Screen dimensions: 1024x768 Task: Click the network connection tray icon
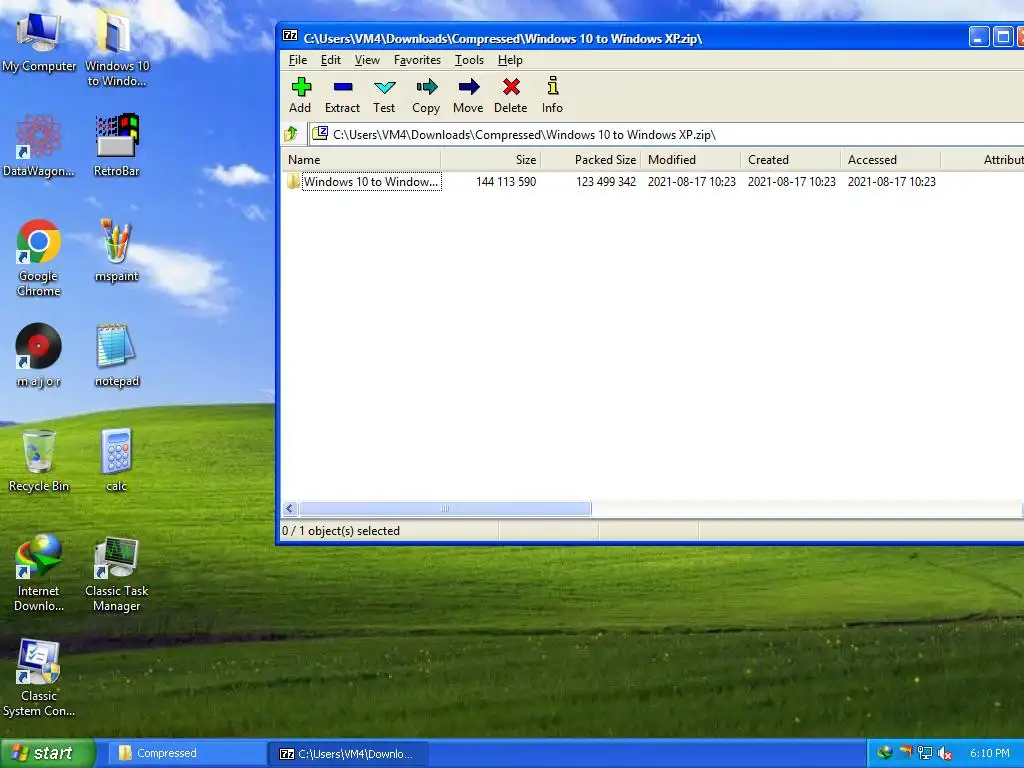coord(925,753)
